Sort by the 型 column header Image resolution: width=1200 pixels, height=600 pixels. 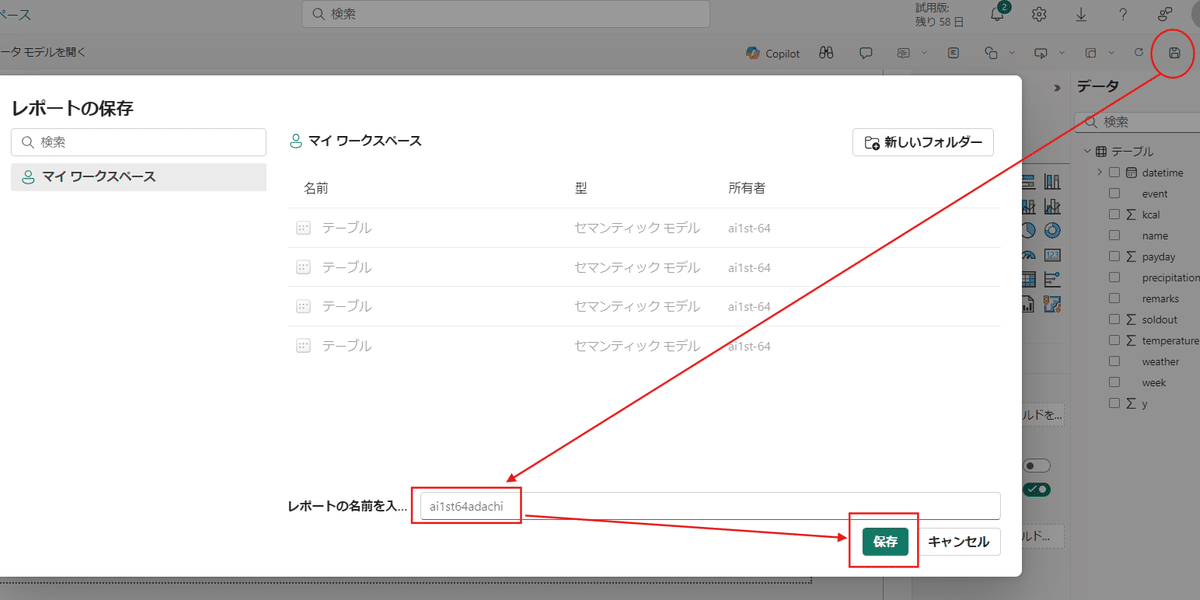(x=581, y=188)
